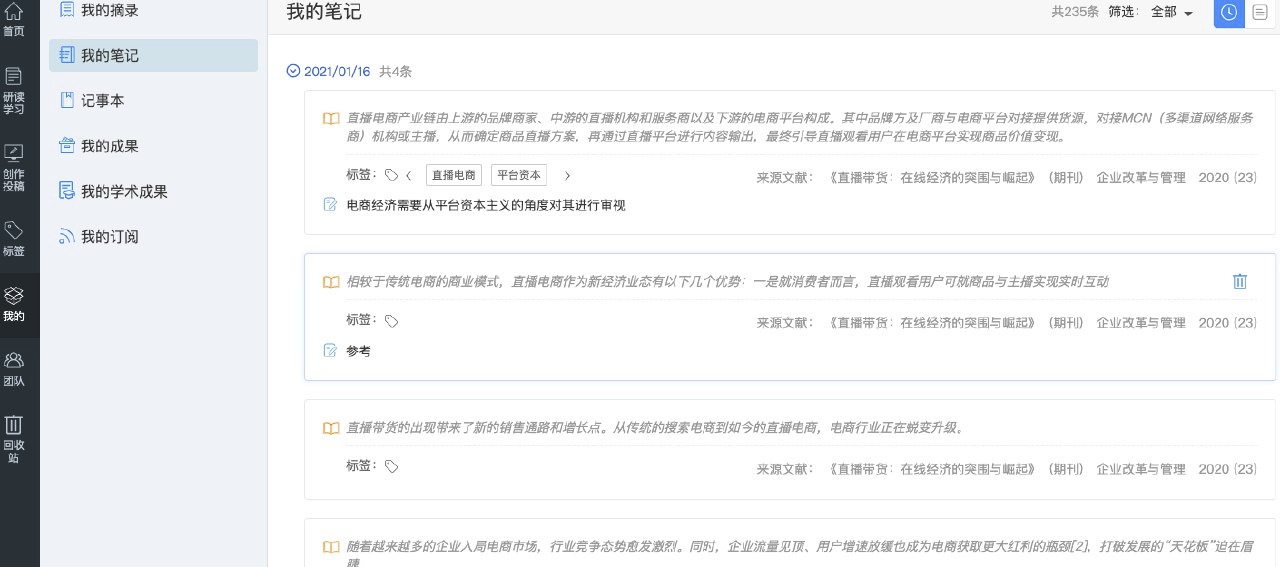Click book icon of 直播电商产业链 excerpt

tap(331, 118)
